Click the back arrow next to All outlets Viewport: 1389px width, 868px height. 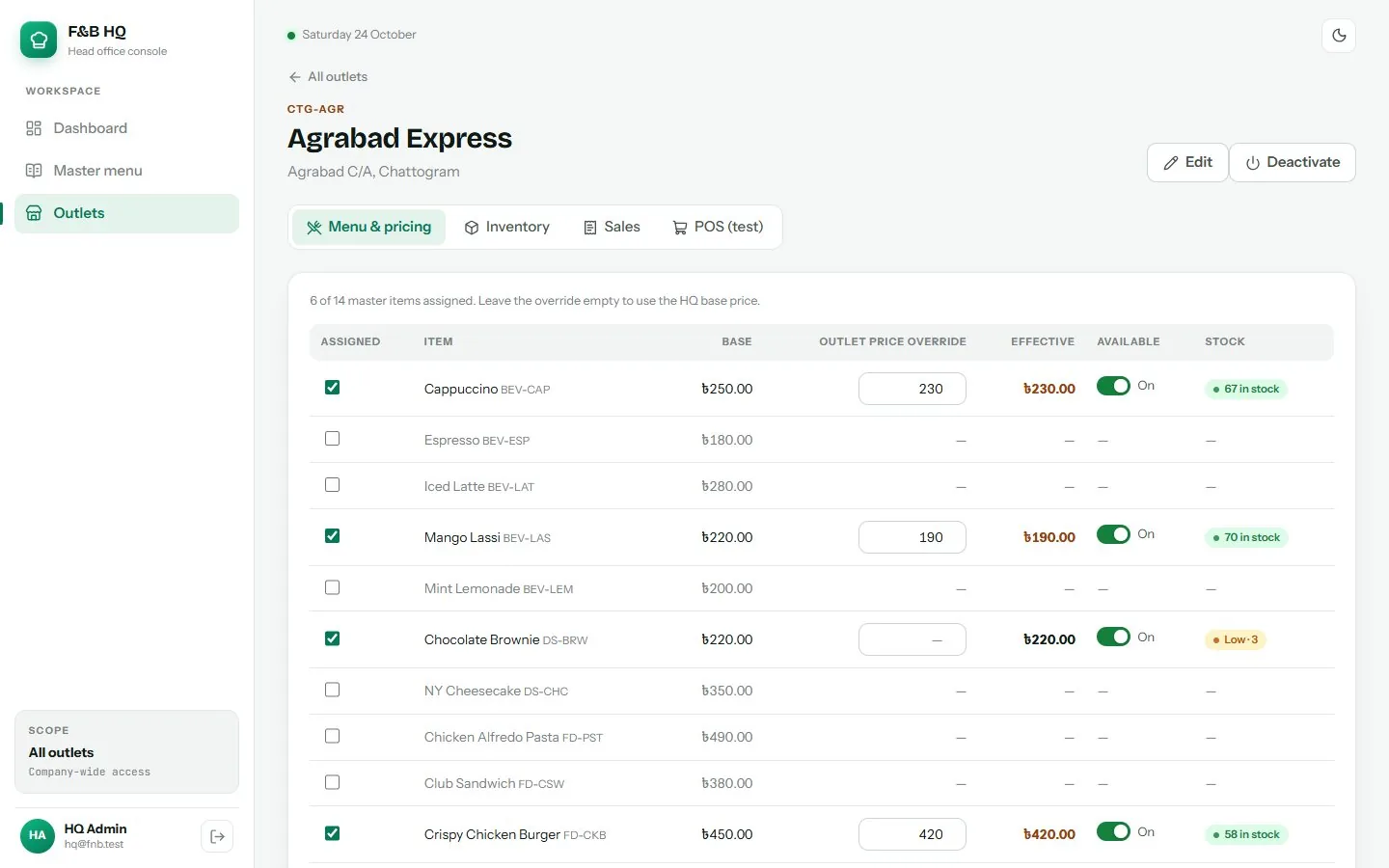coord(295,77)
